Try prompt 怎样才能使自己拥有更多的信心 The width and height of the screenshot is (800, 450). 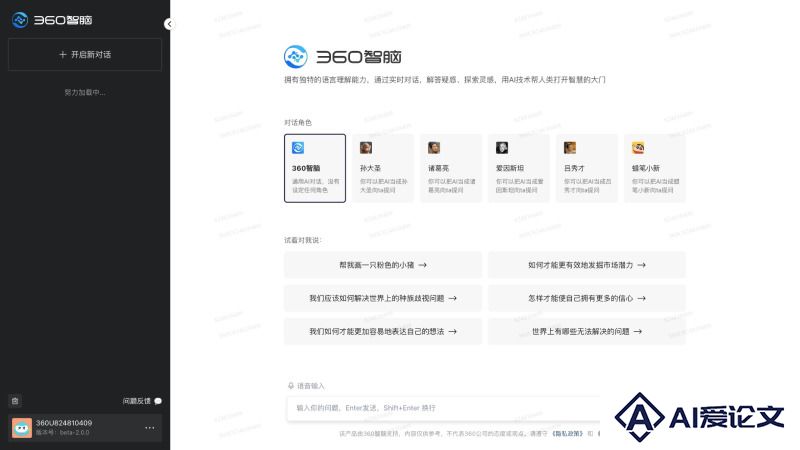(587, 298)
